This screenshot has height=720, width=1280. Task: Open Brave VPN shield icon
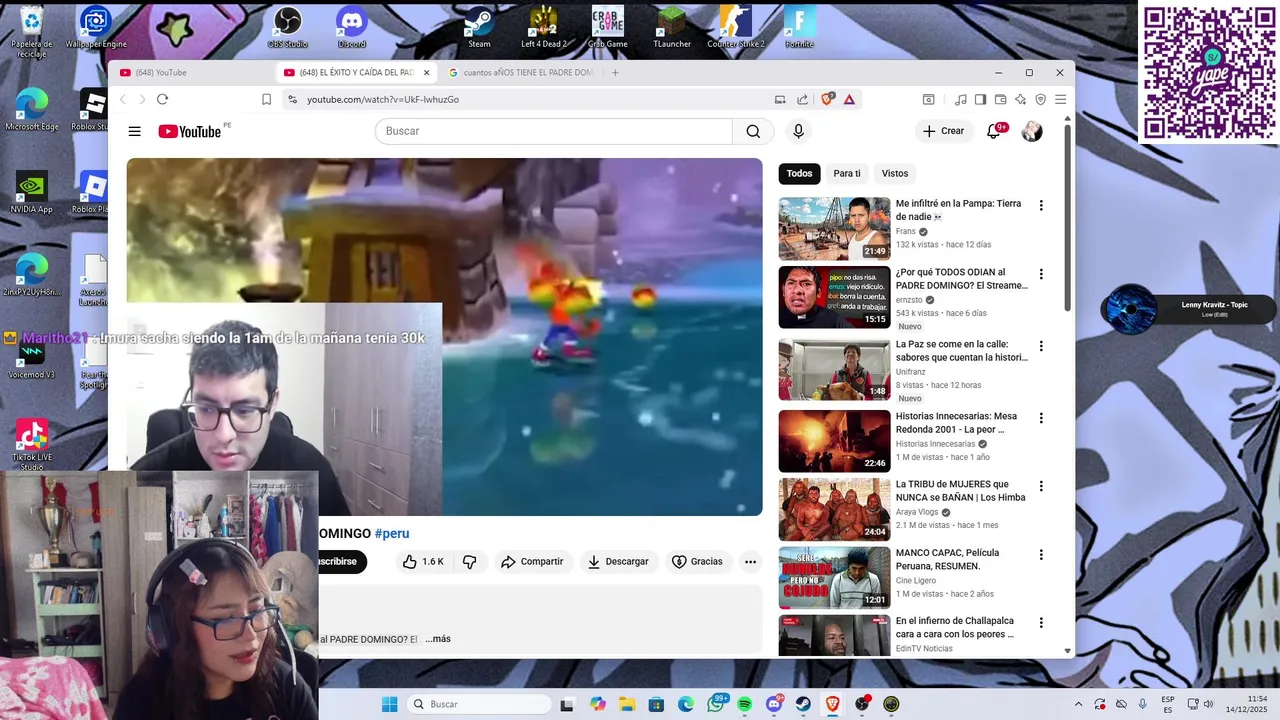tap(1040, 99)
